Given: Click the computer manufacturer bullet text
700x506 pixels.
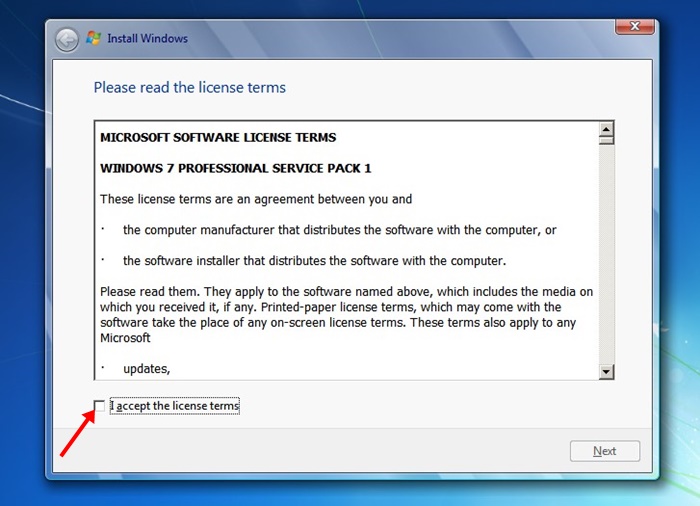Looking at the screenshot, I should tap(339, 230).
